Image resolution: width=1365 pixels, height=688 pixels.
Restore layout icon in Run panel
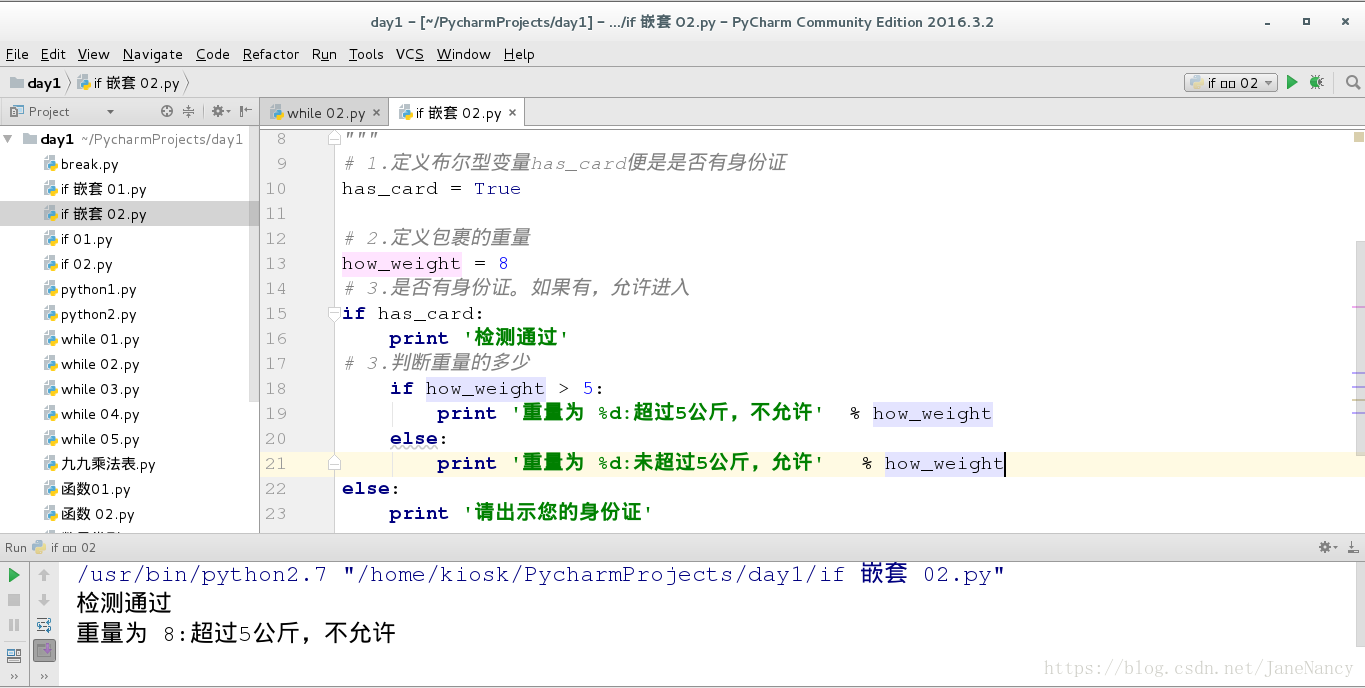coord(14,655)
